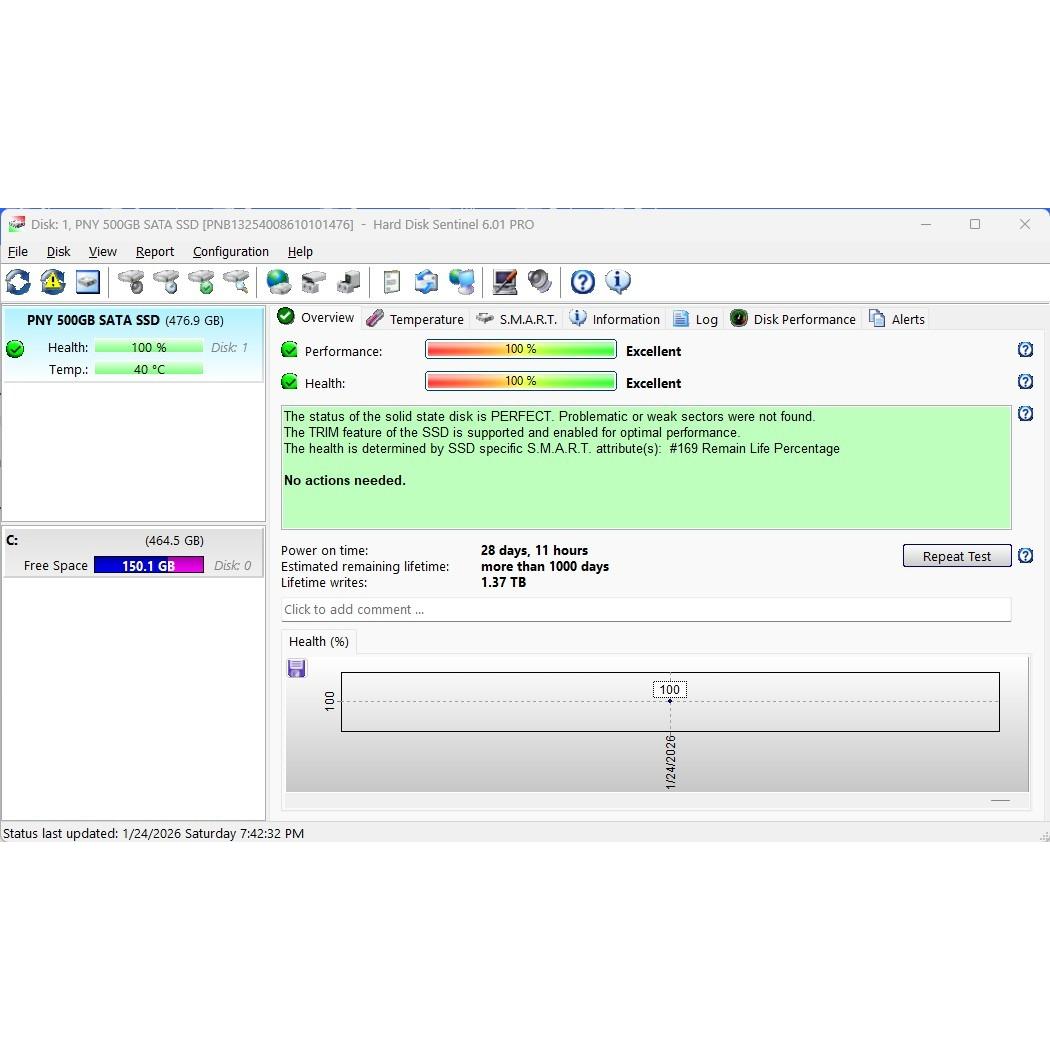
Task: Click the speaker sound toolbar icon
Action: [x=540, y=282]
